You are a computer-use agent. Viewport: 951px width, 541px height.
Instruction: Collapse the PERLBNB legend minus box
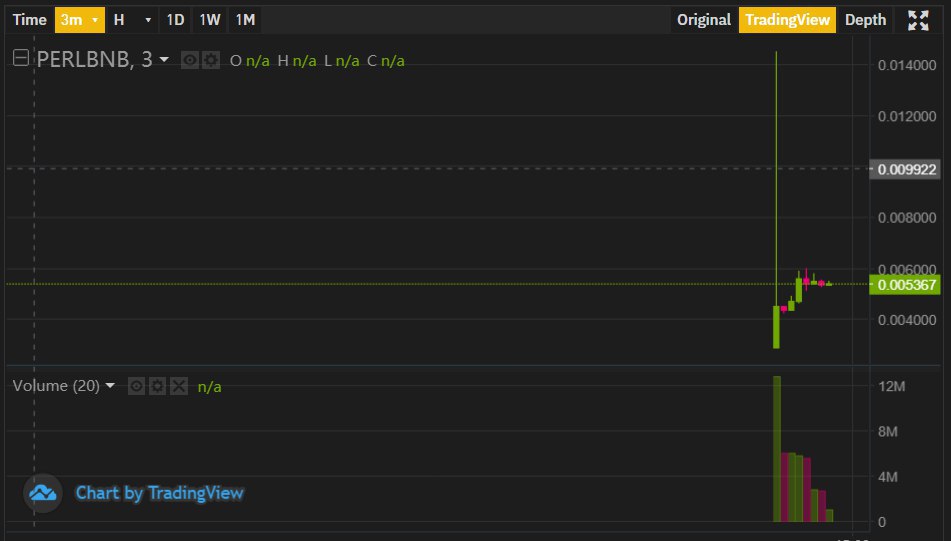click(x=21, y=58)
